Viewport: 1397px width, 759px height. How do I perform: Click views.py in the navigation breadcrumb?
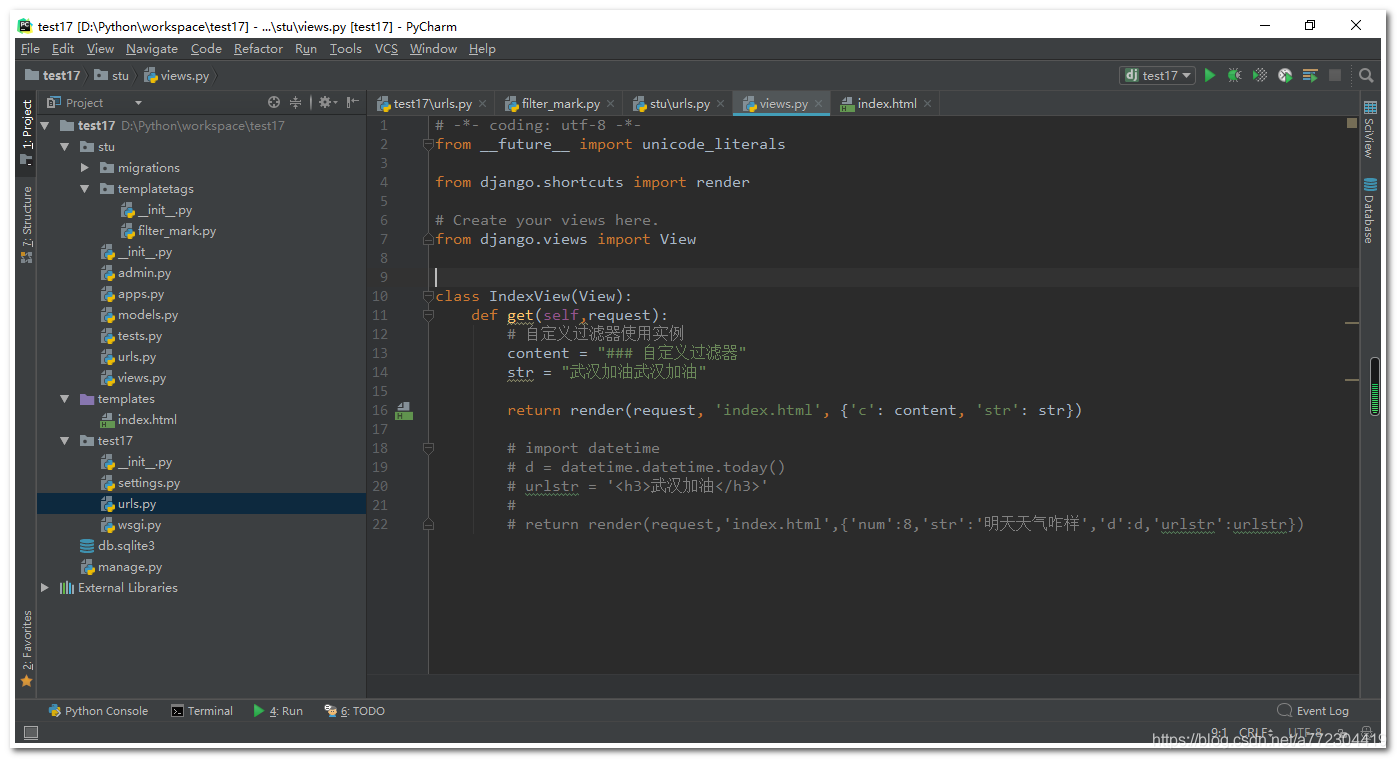point(177,75)
